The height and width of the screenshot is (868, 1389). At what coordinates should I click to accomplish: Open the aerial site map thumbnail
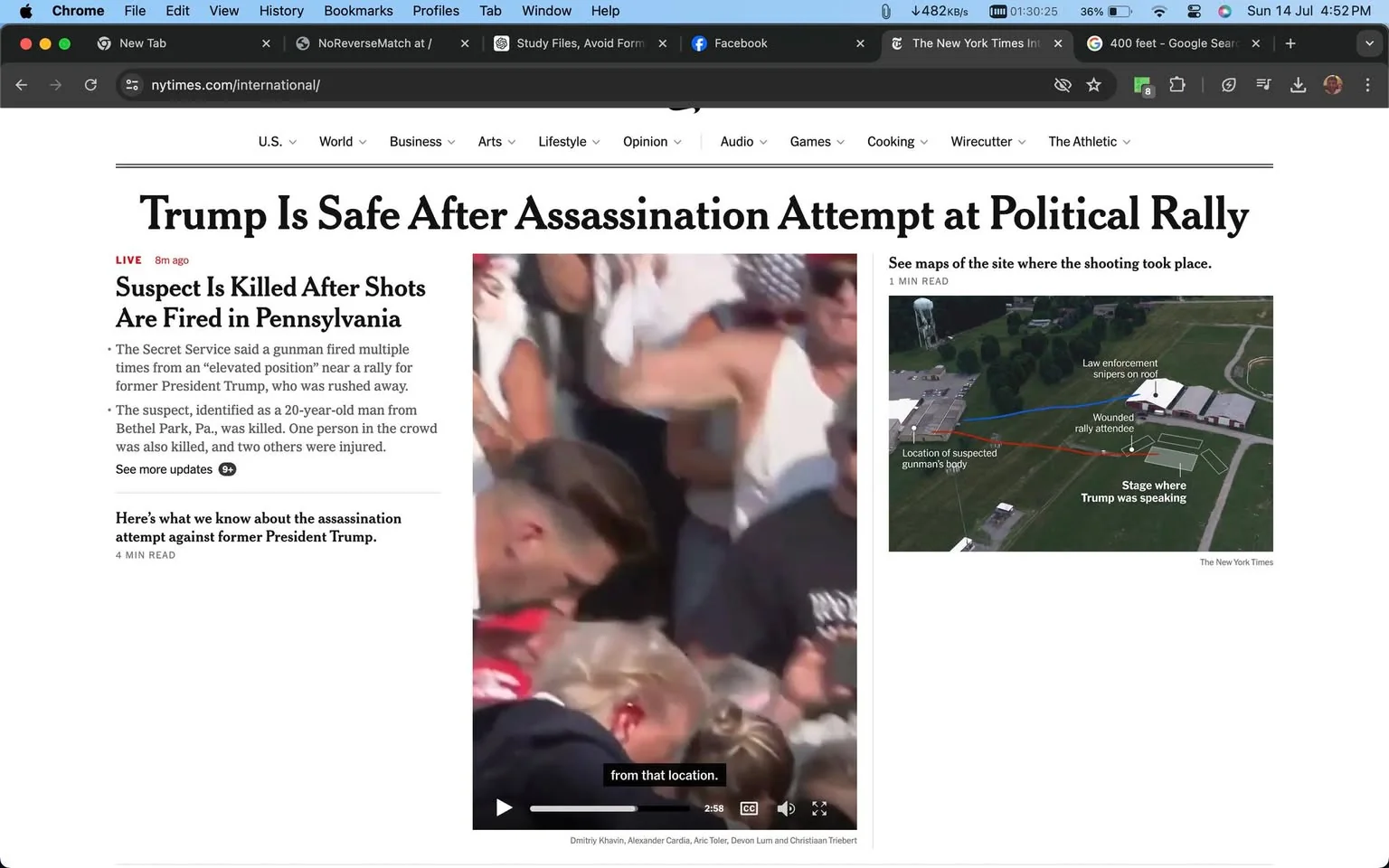point(1081,423)
